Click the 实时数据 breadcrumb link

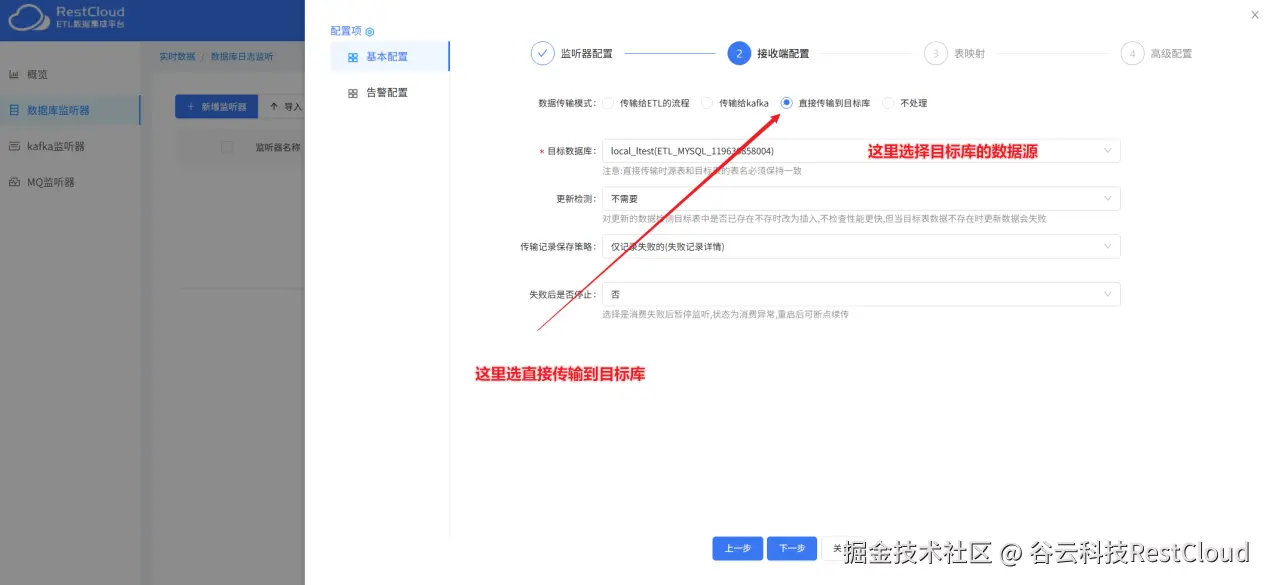click(177, 57)
